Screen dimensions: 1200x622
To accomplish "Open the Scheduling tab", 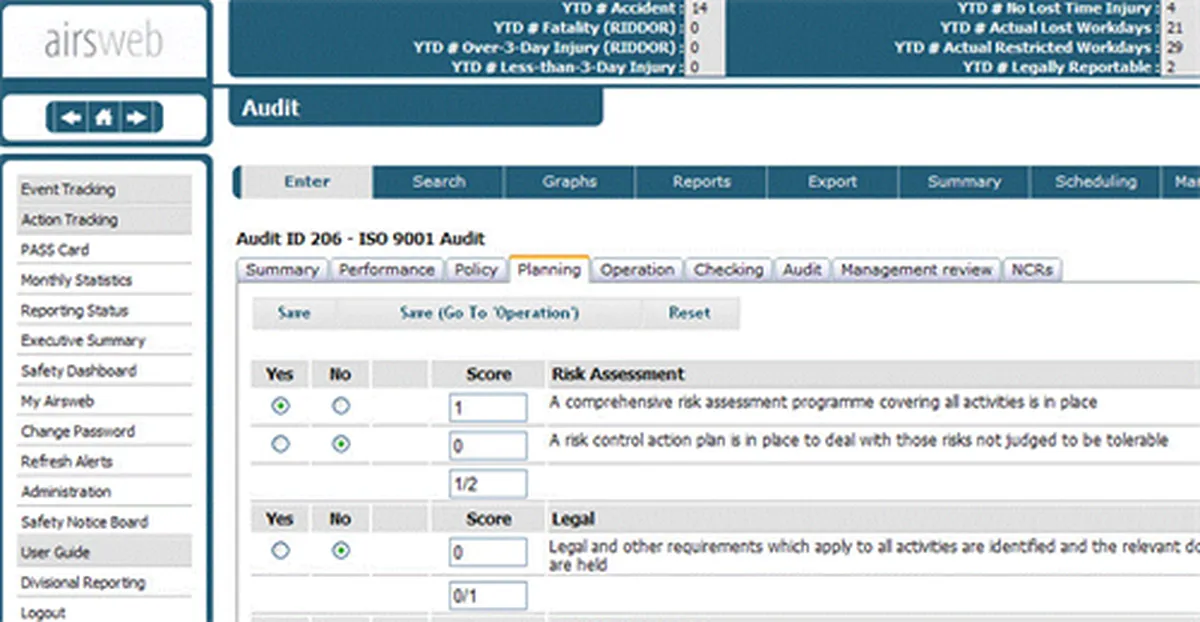I will tap(1095, 182).
